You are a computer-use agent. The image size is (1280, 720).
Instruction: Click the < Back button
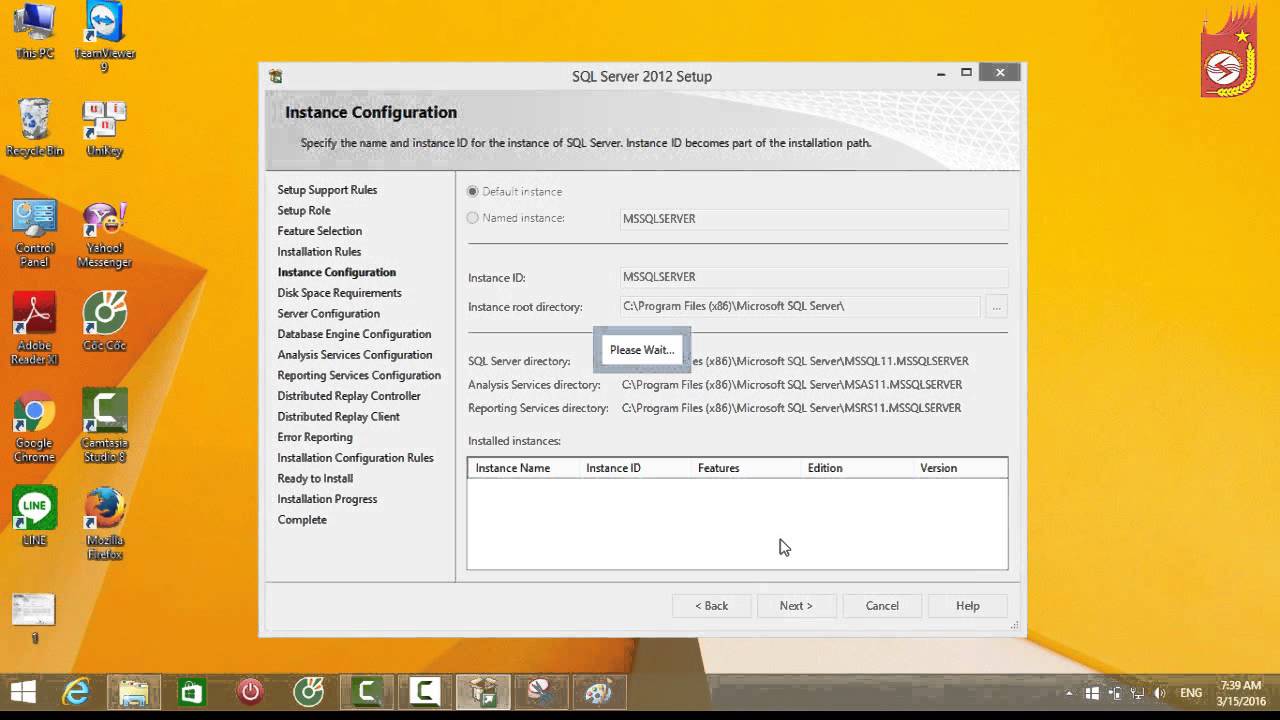click(x=712, y=606)
